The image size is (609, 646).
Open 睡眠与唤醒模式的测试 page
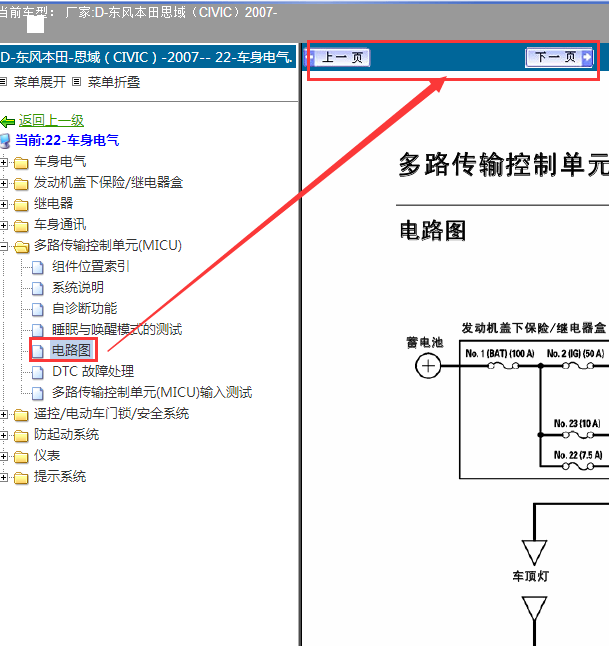click(117, 330)
